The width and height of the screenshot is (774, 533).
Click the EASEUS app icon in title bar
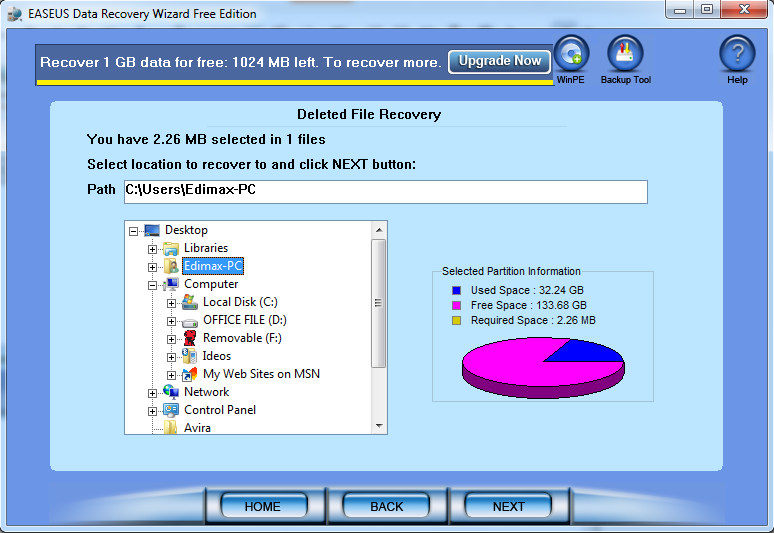tap(15, 14)
